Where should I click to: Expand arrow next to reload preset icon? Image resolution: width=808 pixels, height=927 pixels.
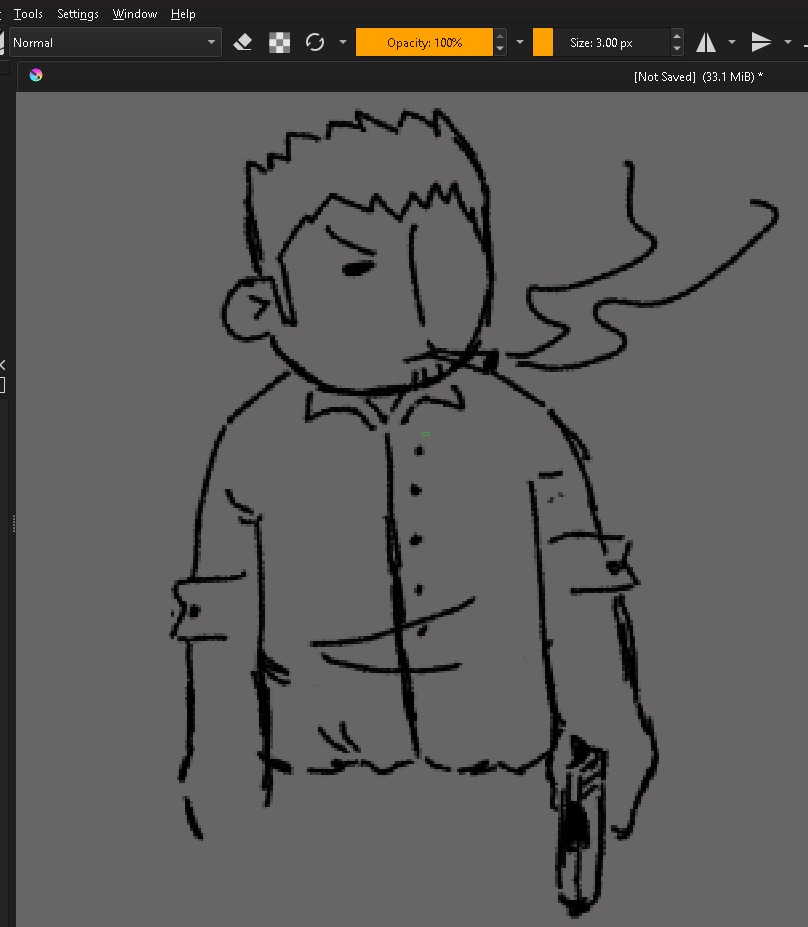tap(343, 43)
